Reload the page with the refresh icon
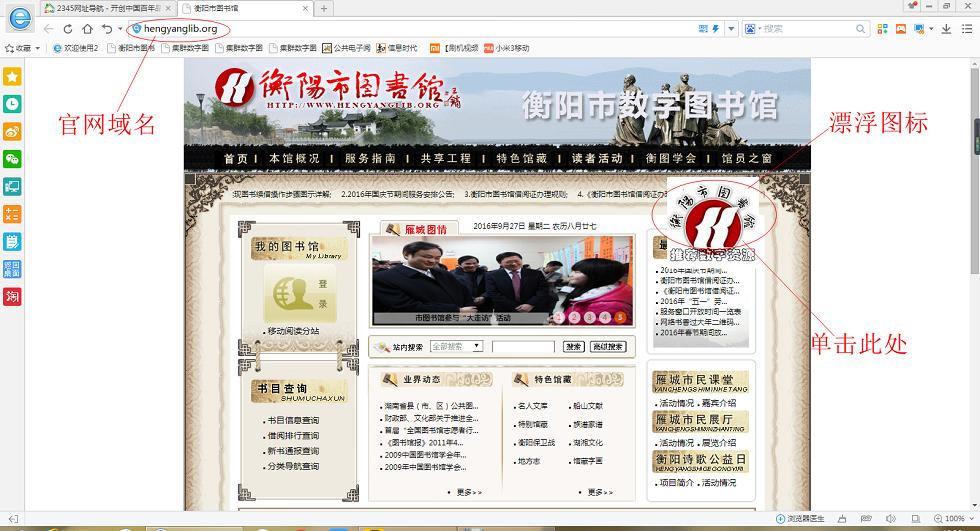This screenshot has height=531, width=980. click(68, 29)
